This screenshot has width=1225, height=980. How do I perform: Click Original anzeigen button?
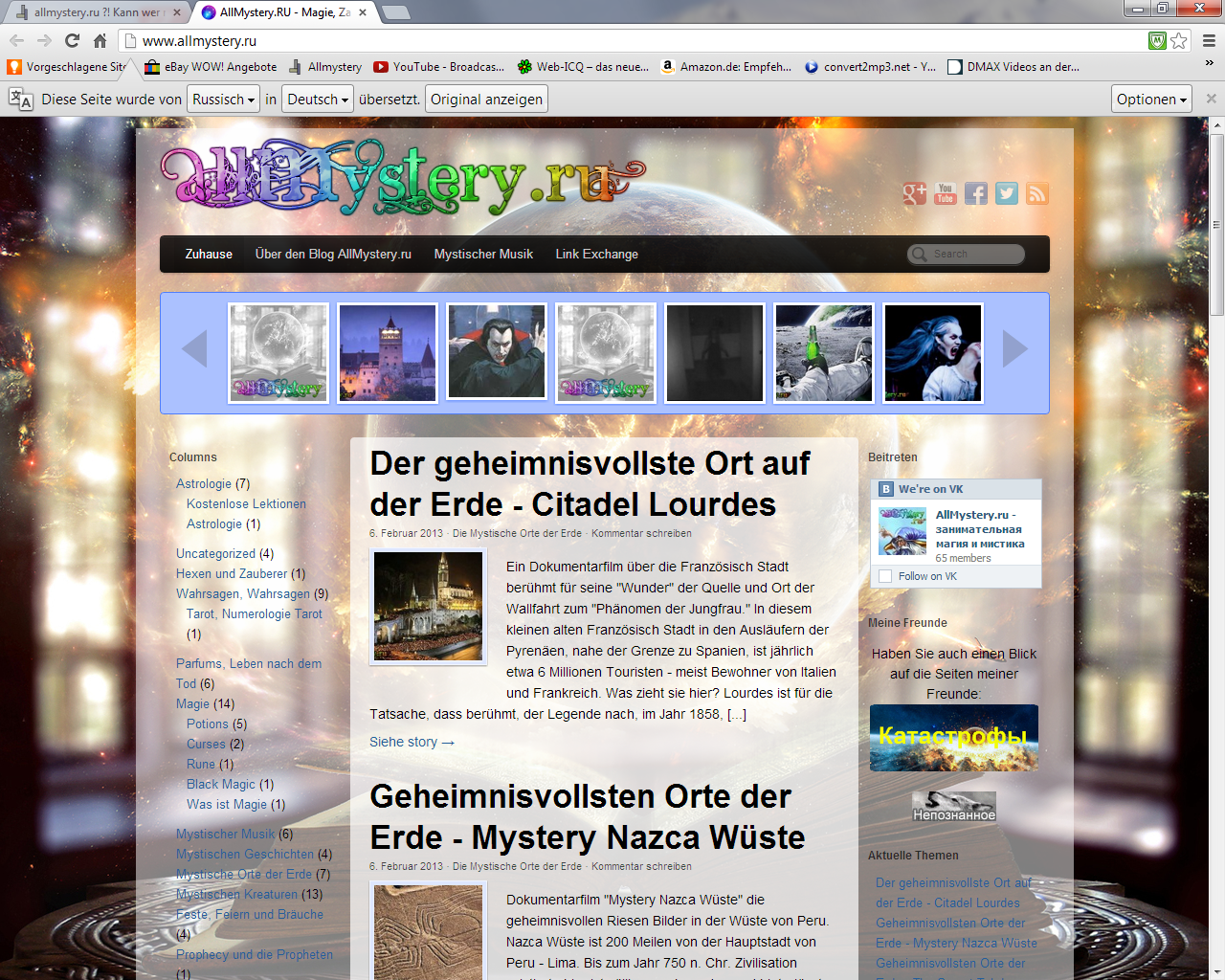click(x=486, y=99)
